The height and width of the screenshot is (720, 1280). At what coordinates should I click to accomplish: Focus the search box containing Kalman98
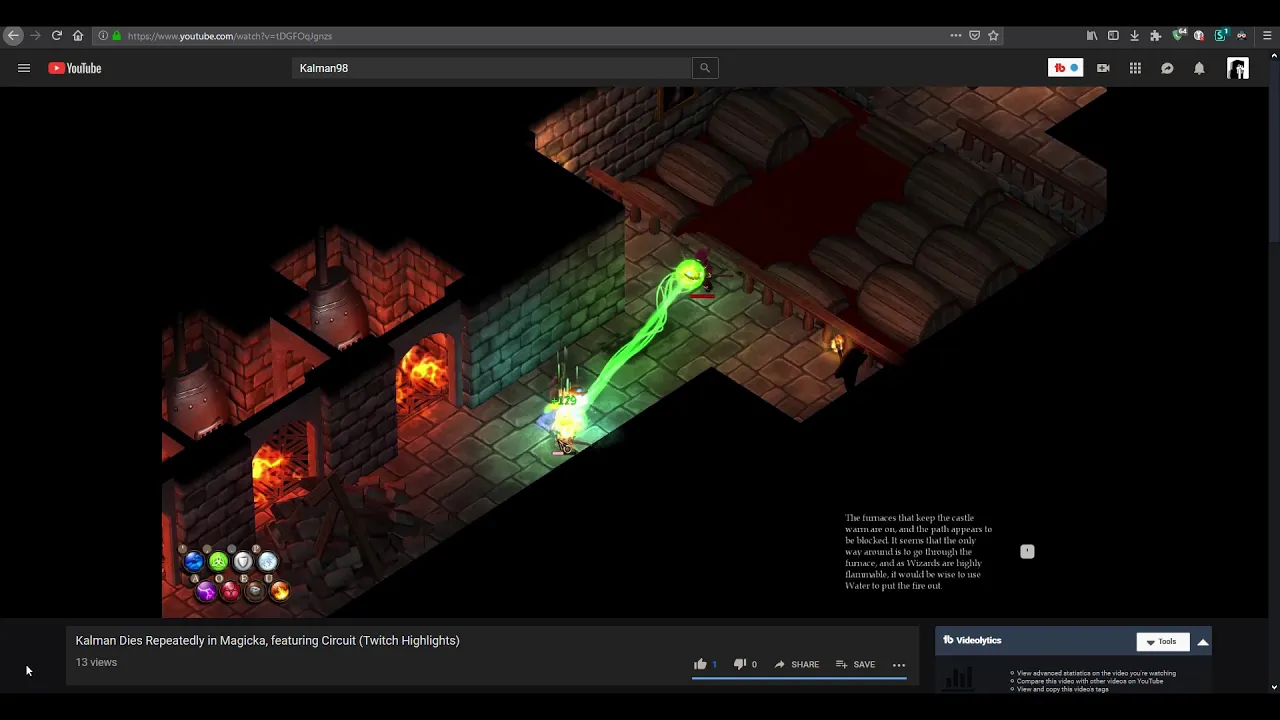[492, 68]
